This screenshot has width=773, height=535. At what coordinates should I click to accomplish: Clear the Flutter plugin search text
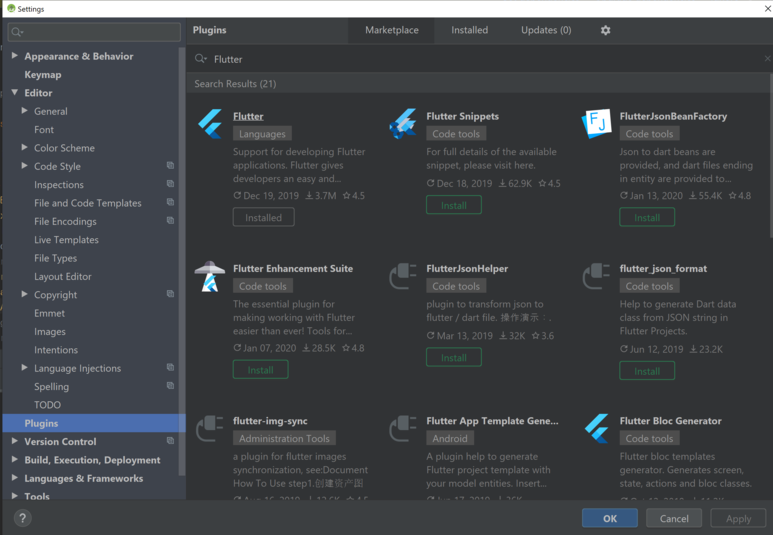[768, 59]
